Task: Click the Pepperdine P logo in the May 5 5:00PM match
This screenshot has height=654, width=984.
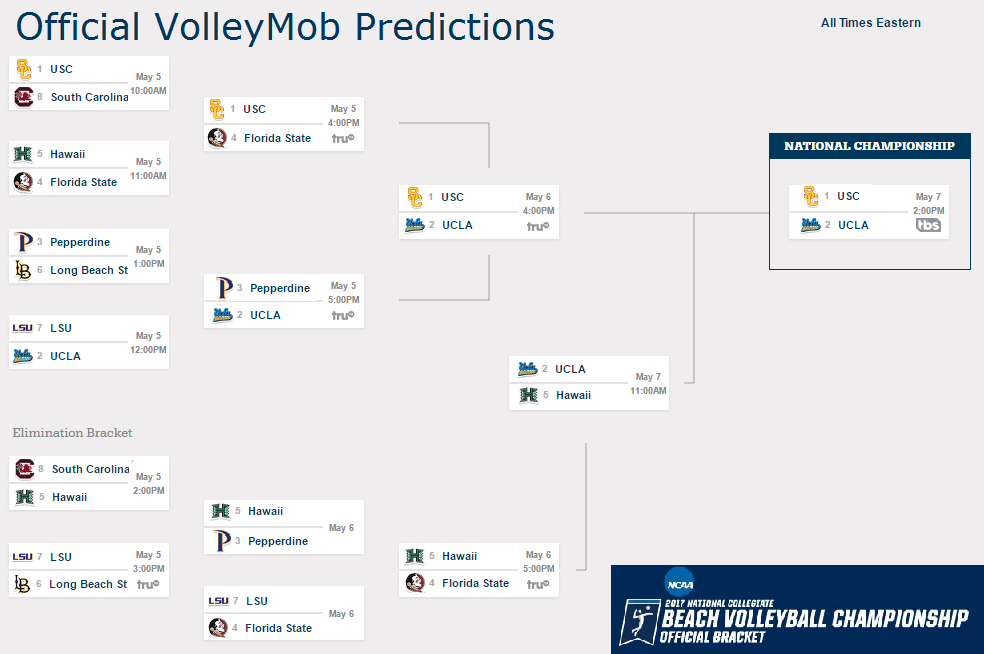Action: click(x=223, y=287)
